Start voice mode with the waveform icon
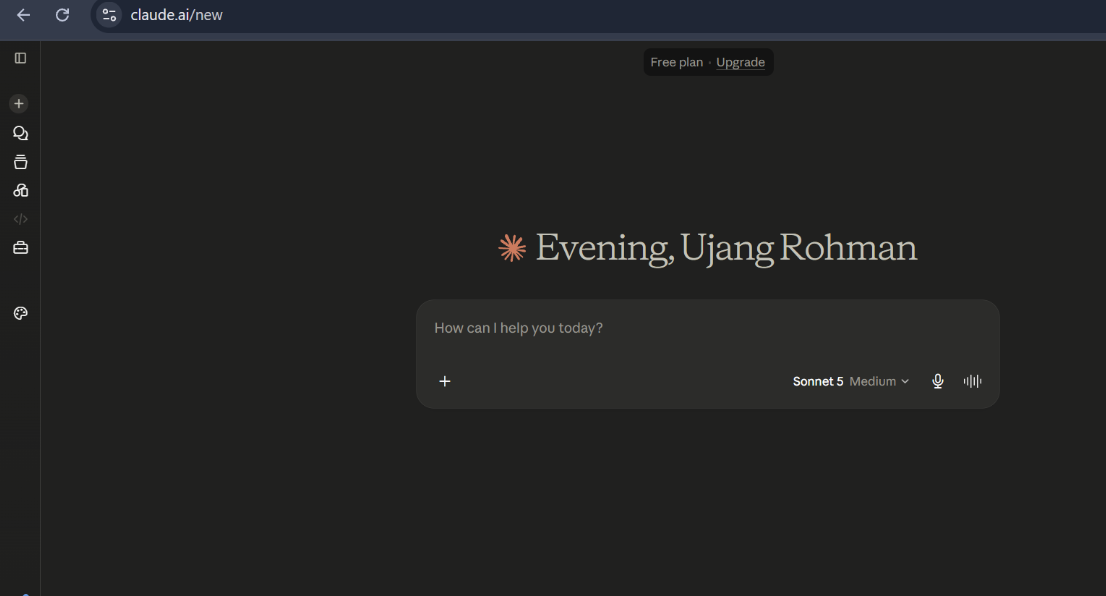 pyautogui.click(x=972, y=382)
